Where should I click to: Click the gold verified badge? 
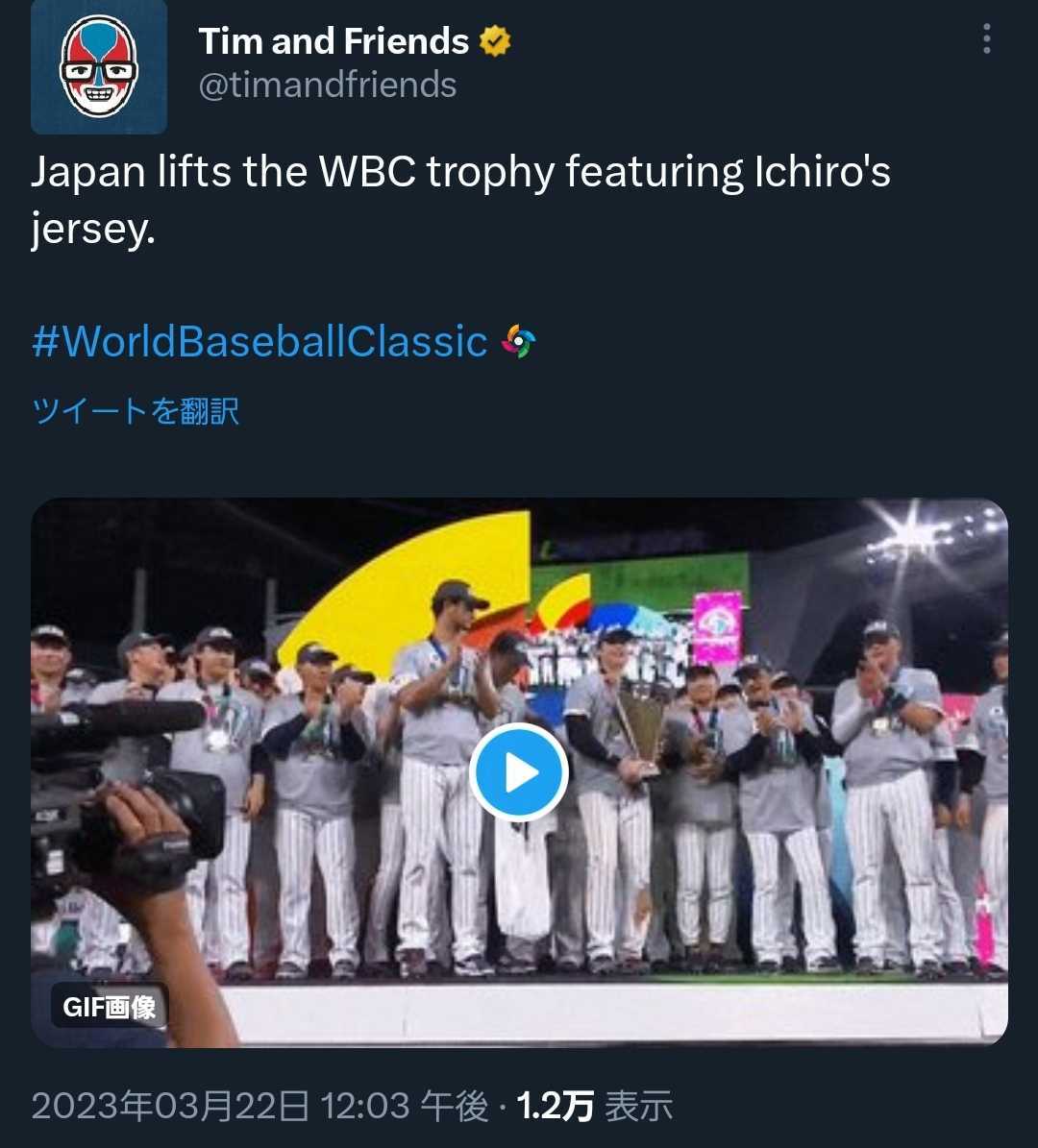pos(495,41)
